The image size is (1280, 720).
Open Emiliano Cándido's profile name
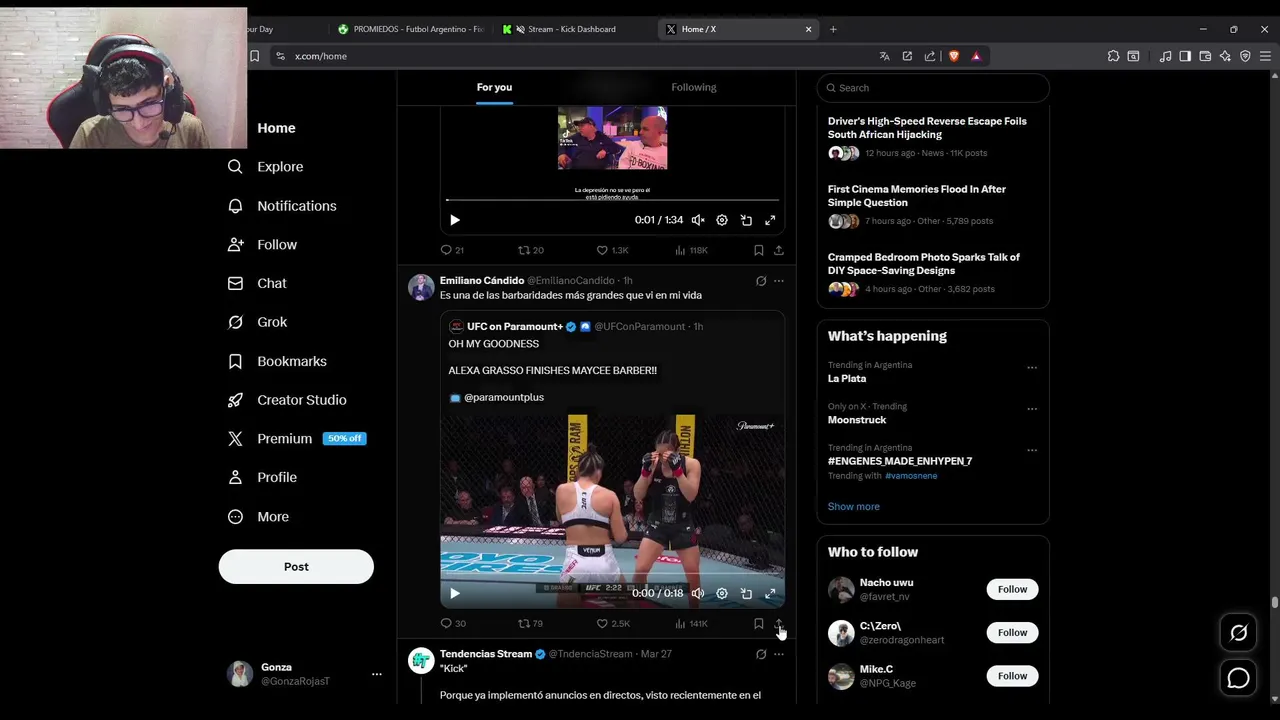coord(482,281)
